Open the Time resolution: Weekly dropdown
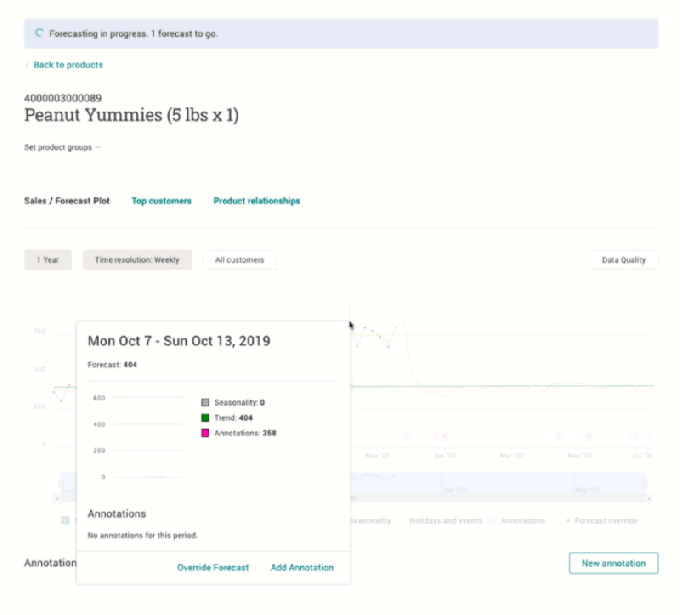The height and width of the screenshot is (615, 680). tap(137, 260)
